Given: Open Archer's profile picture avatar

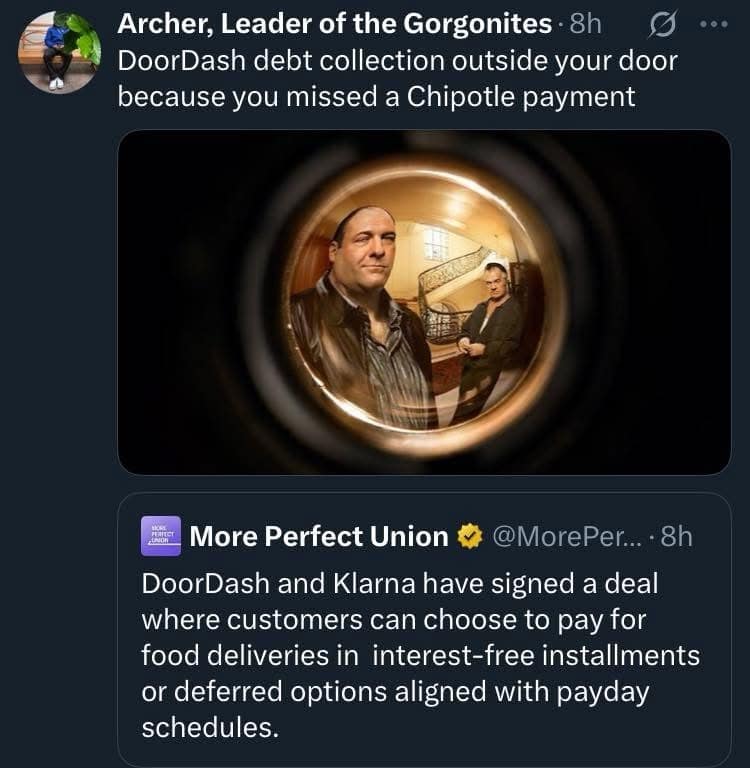Looking at the screenshot, I should click(59, 53).
